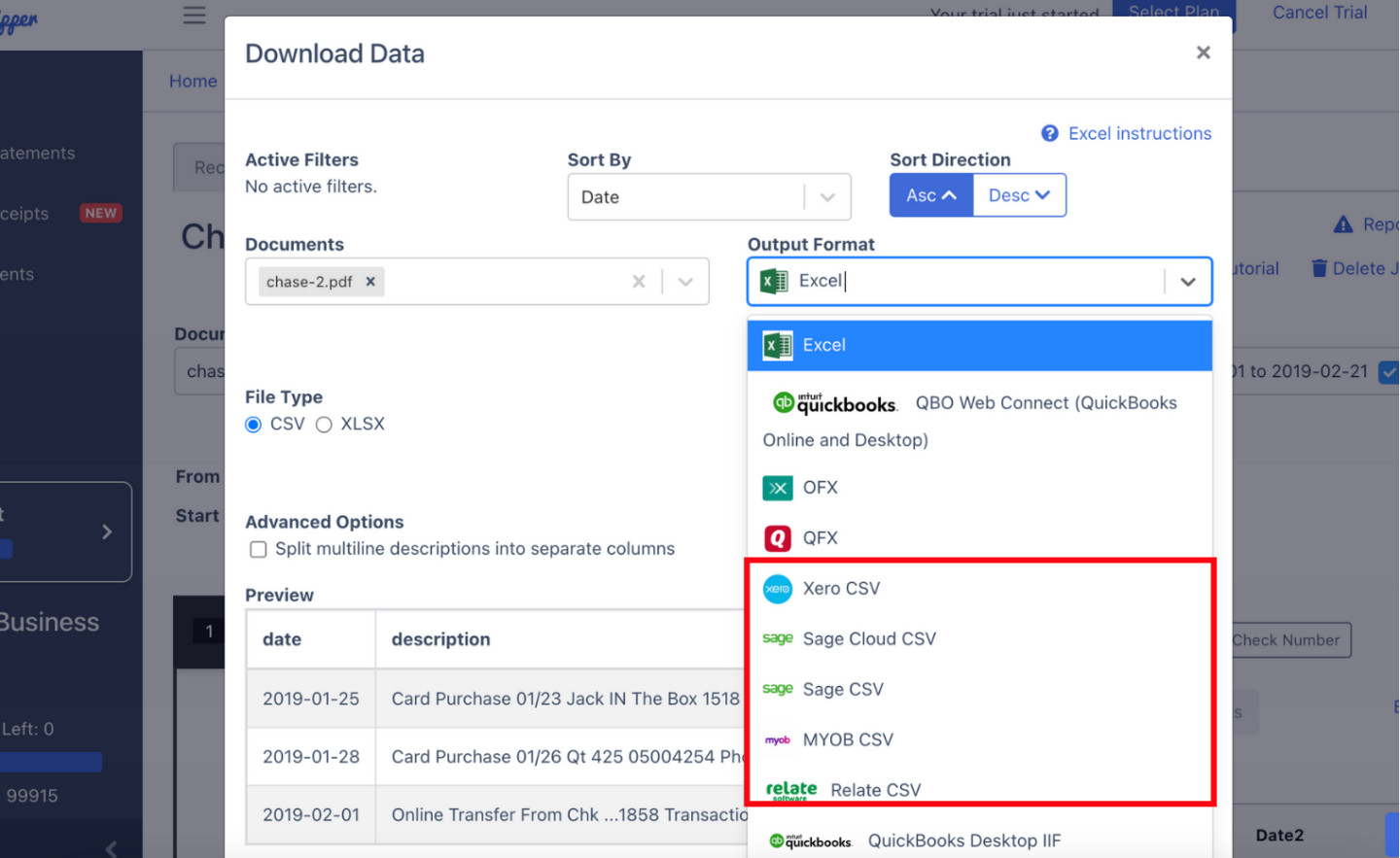Click the Select Plan button
Viewport: 1400px width, 858px height.
pos(1173,14)
